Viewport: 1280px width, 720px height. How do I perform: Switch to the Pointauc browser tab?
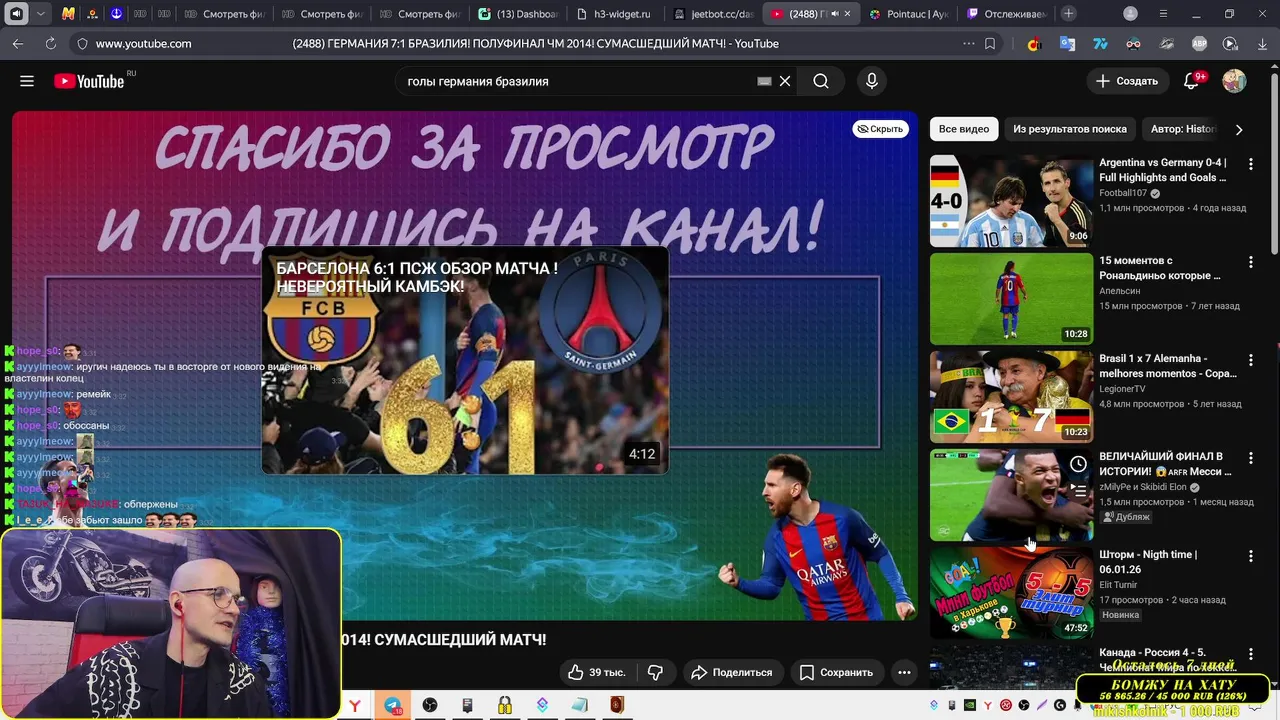908,14
